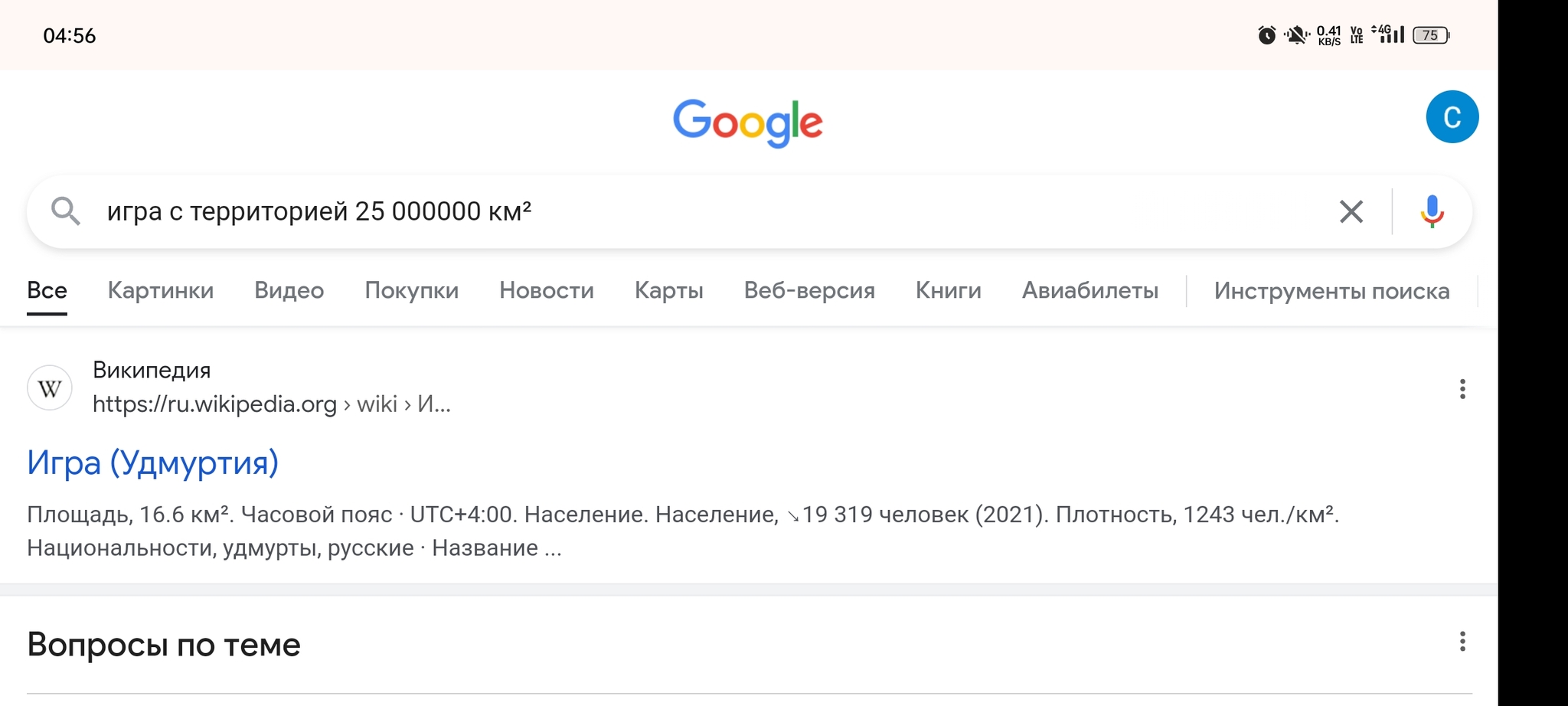The image size is (1568, 706).
Task: Go to the Новости tab
Action: [x=547, y=290]
